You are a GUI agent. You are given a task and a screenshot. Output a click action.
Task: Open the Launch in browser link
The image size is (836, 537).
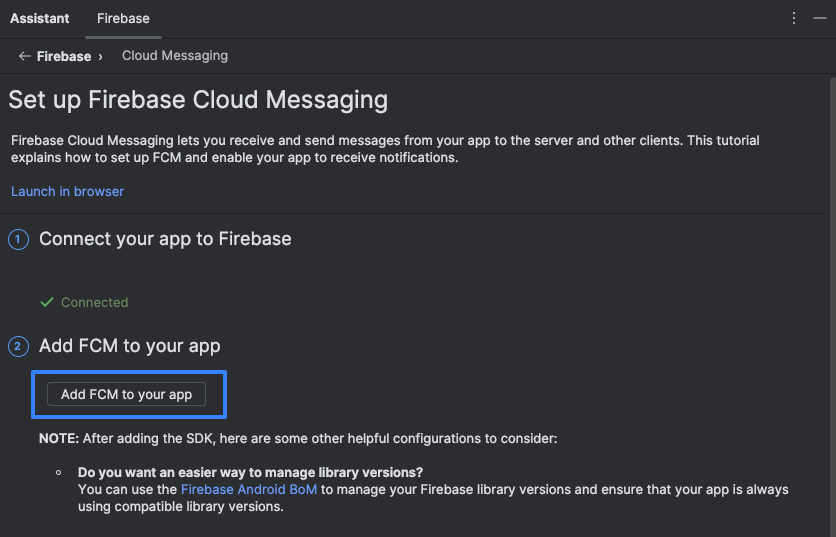[x=67, y=191]
